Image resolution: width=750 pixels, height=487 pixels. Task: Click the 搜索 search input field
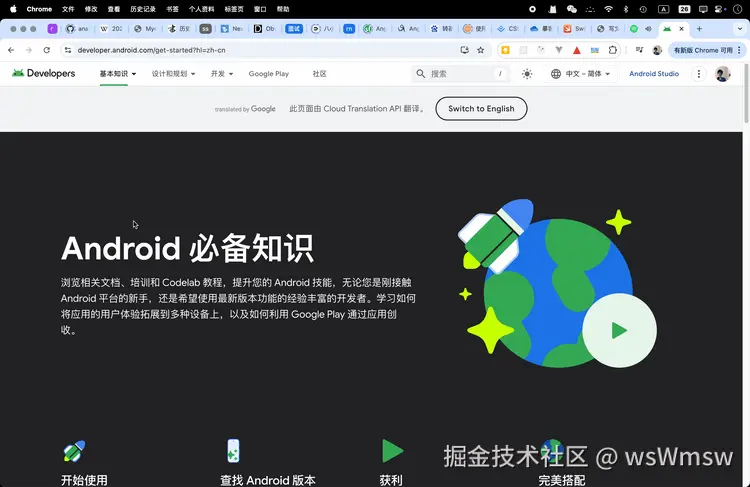pos(461,74)
